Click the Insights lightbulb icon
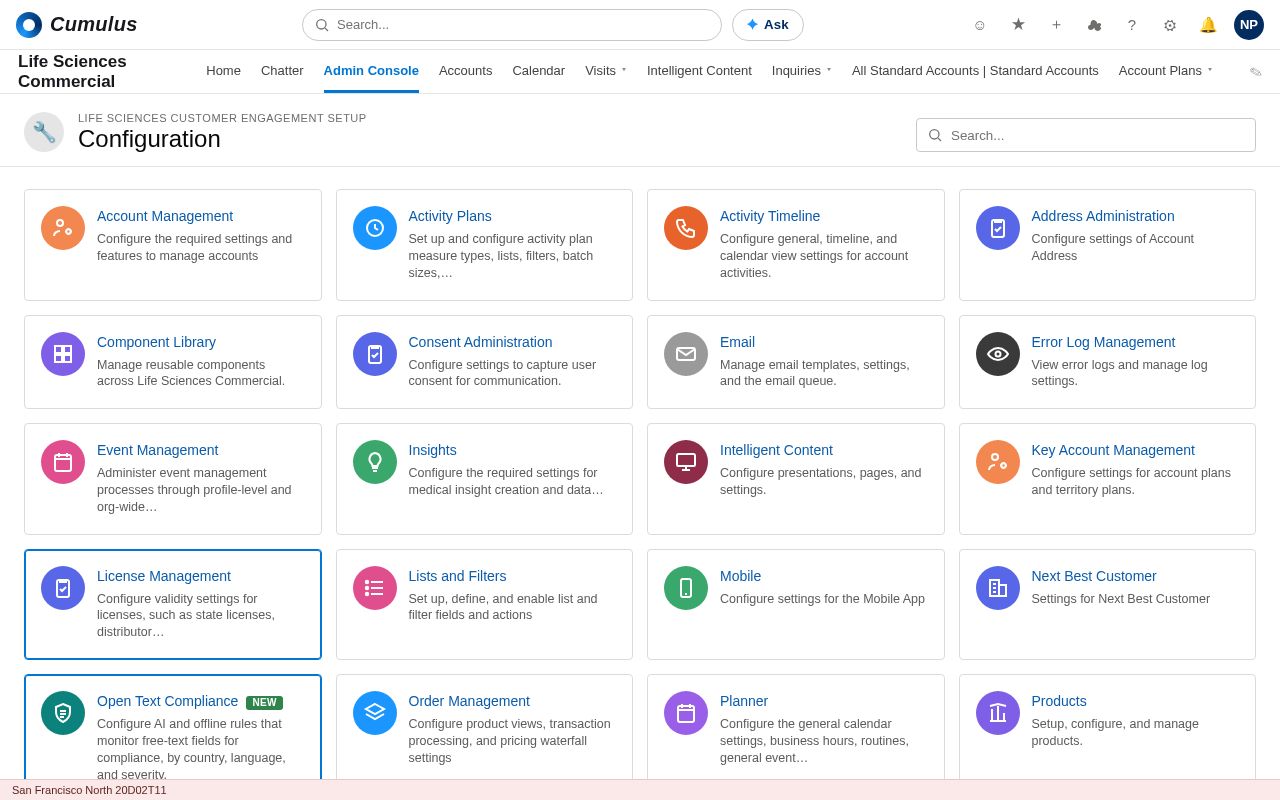Viewport: 1280px width, 800px height. (375, 462)
